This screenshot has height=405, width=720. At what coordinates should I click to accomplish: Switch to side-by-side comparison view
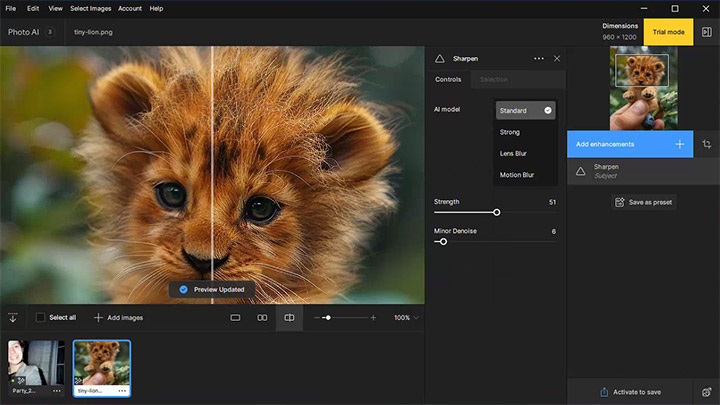click(x=262, y=317)
